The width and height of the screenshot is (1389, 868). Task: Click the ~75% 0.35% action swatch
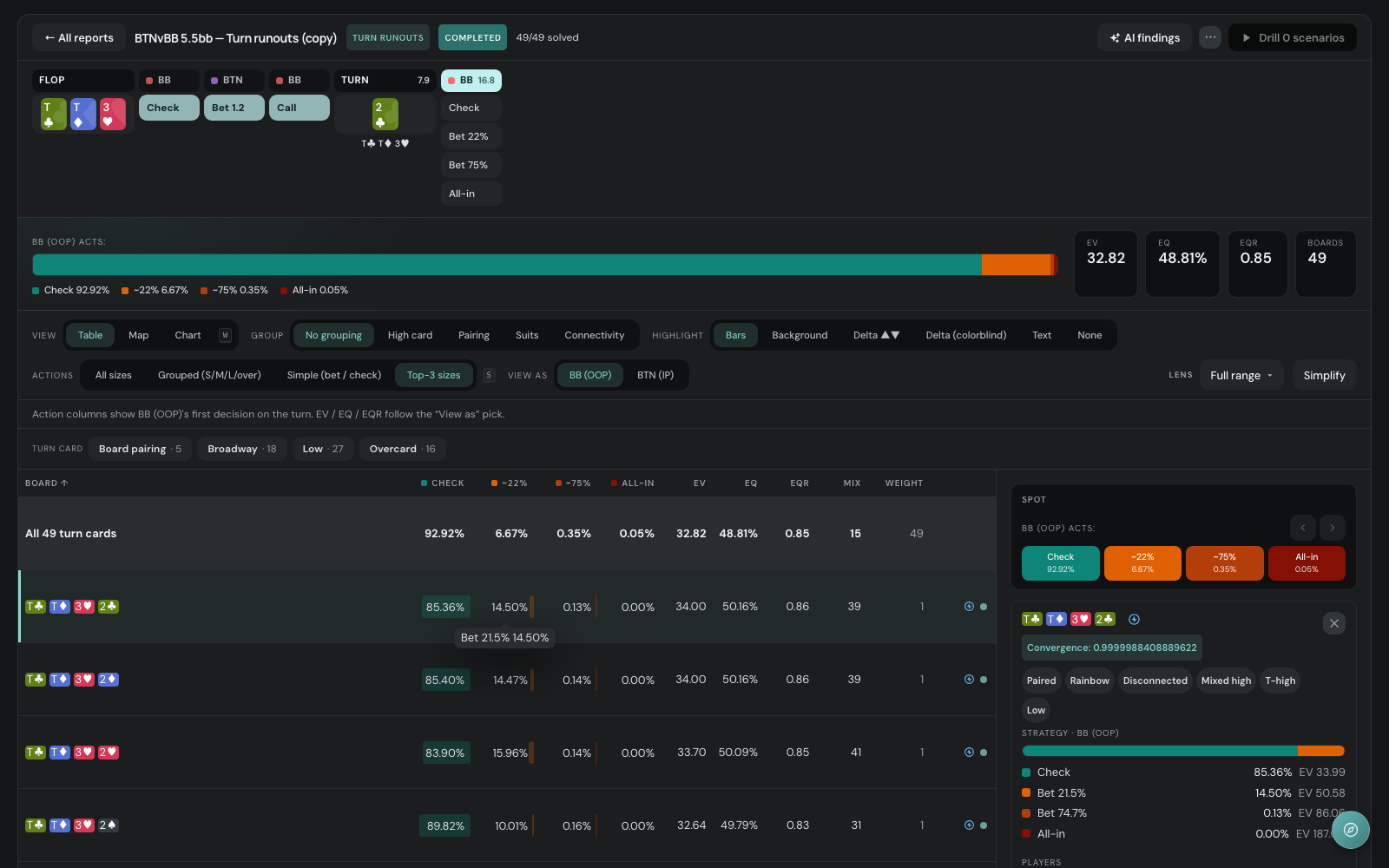click(x=1224, y=562)
